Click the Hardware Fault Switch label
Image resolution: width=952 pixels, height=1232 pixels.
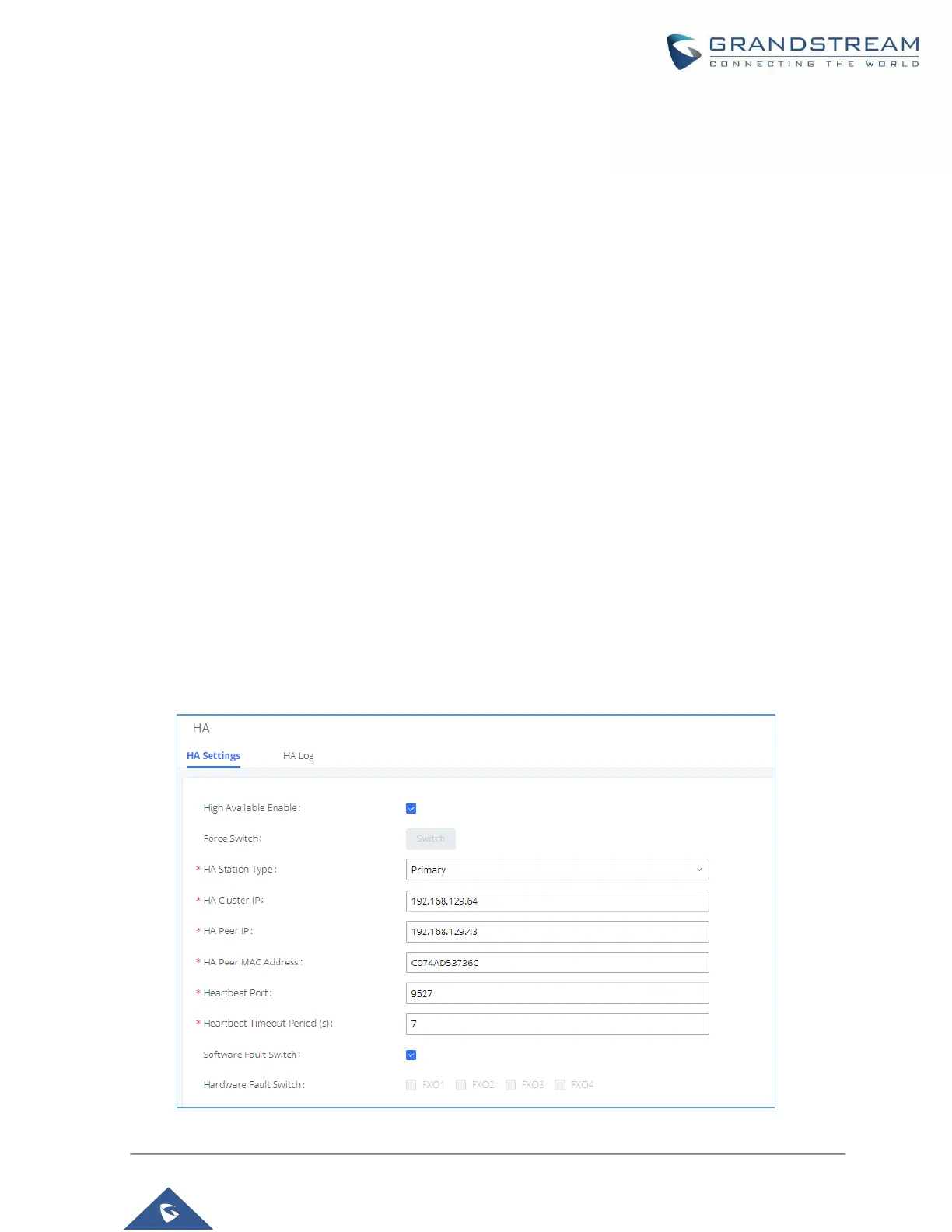click(254, 1085)
